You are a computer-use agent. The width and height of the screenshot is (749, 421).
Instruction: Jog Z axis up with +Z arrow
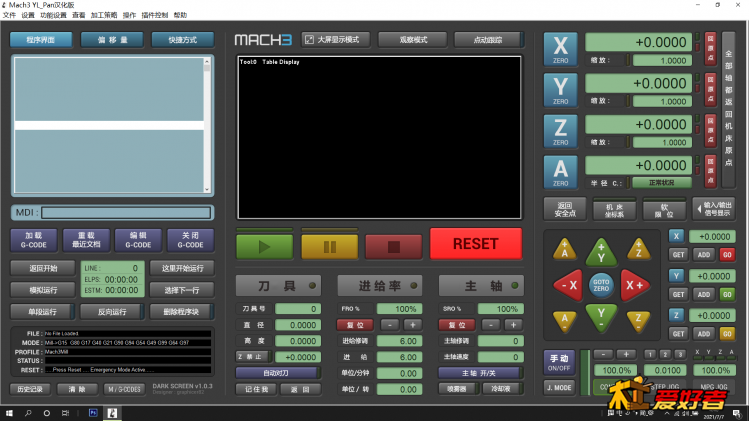pyautogui.click(x=638, y=249)
